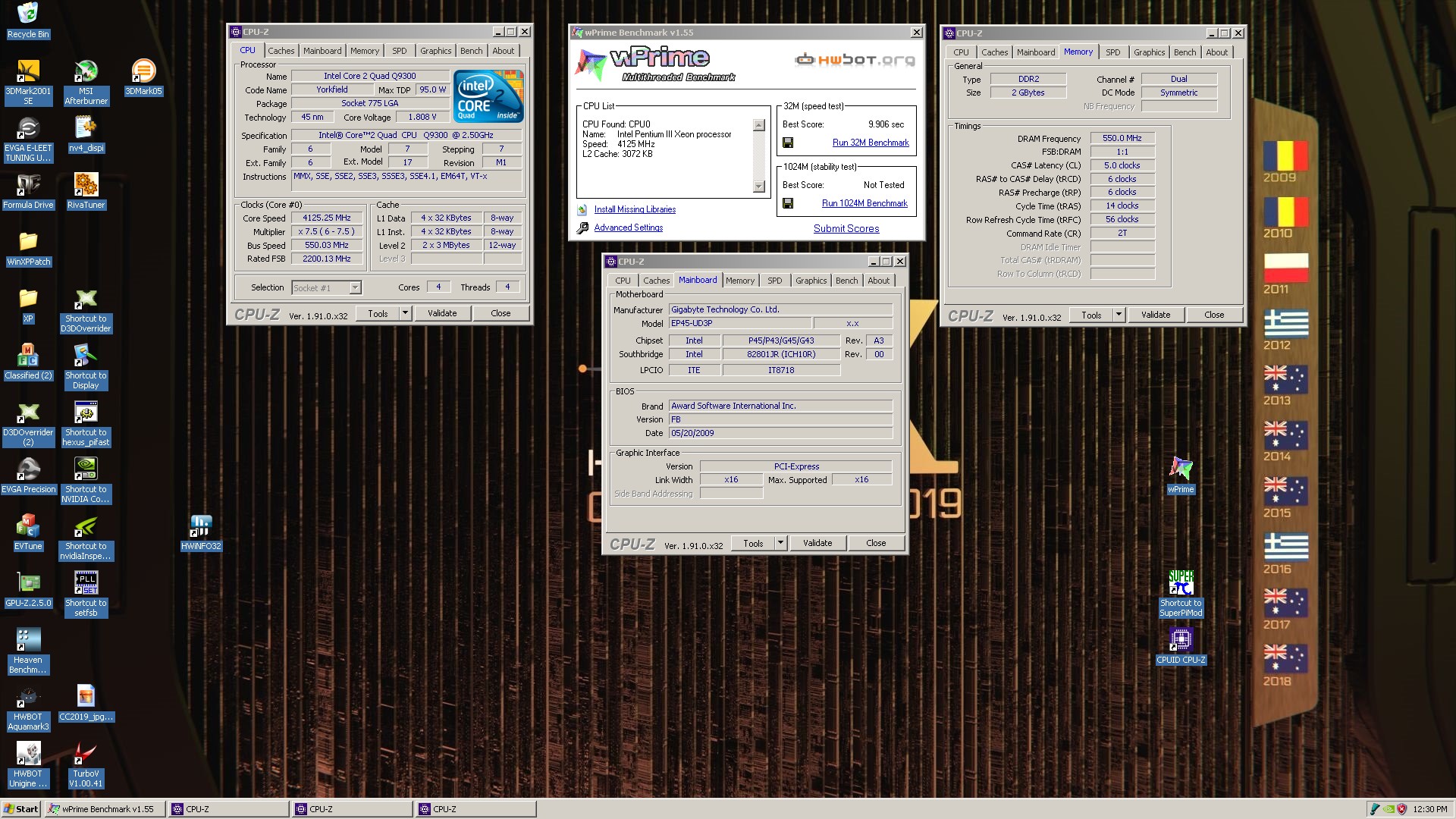Open Advanced Settings in wPrime
The height and width of the screenshot is (819, 1456).
coord(628,227)
